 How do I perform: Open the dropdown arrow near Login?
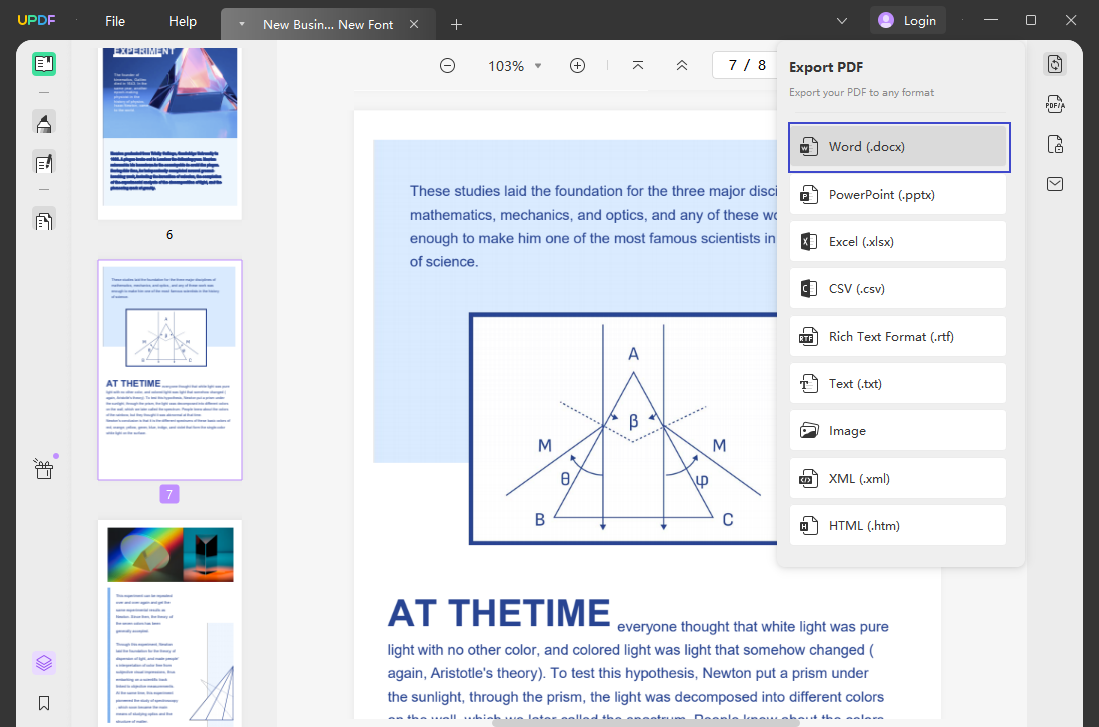click(841, 20)
